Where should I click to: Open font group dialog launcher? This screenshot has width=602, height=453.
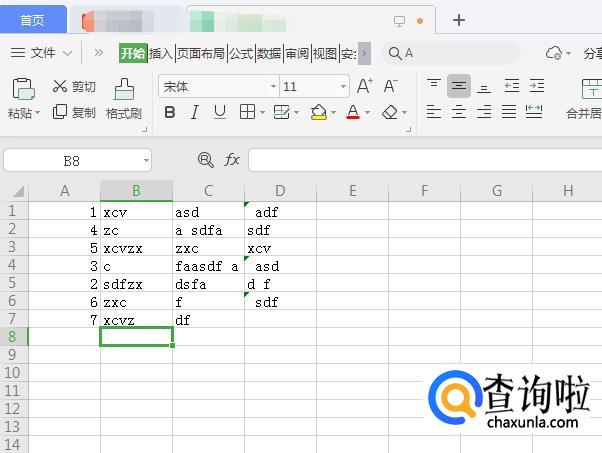click(x=408, y=129)
